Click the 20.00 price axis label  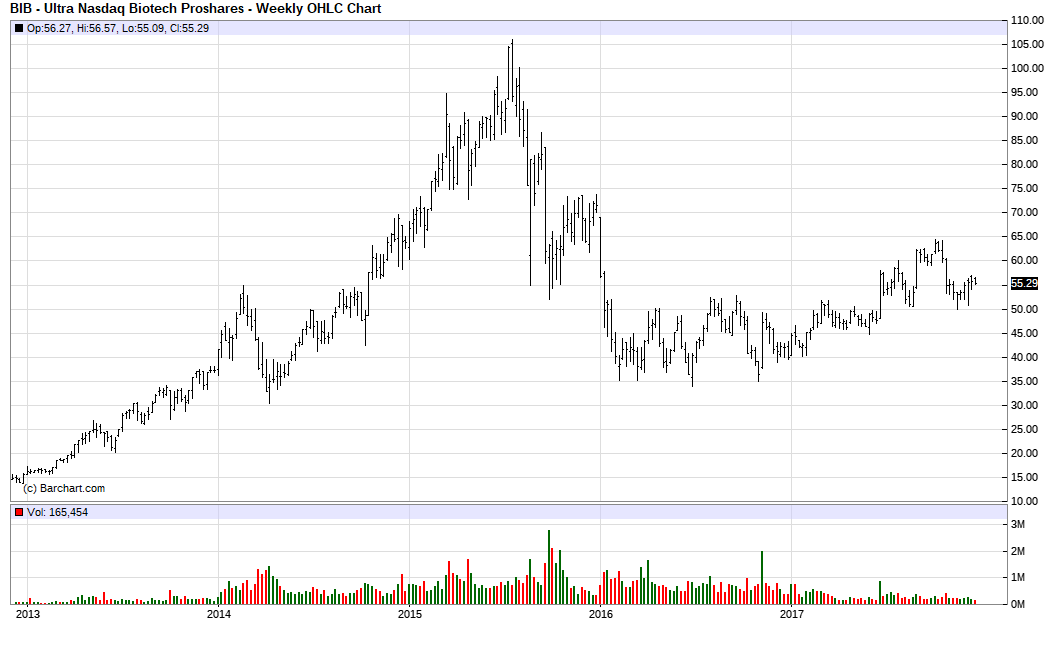pos(1024,454)
